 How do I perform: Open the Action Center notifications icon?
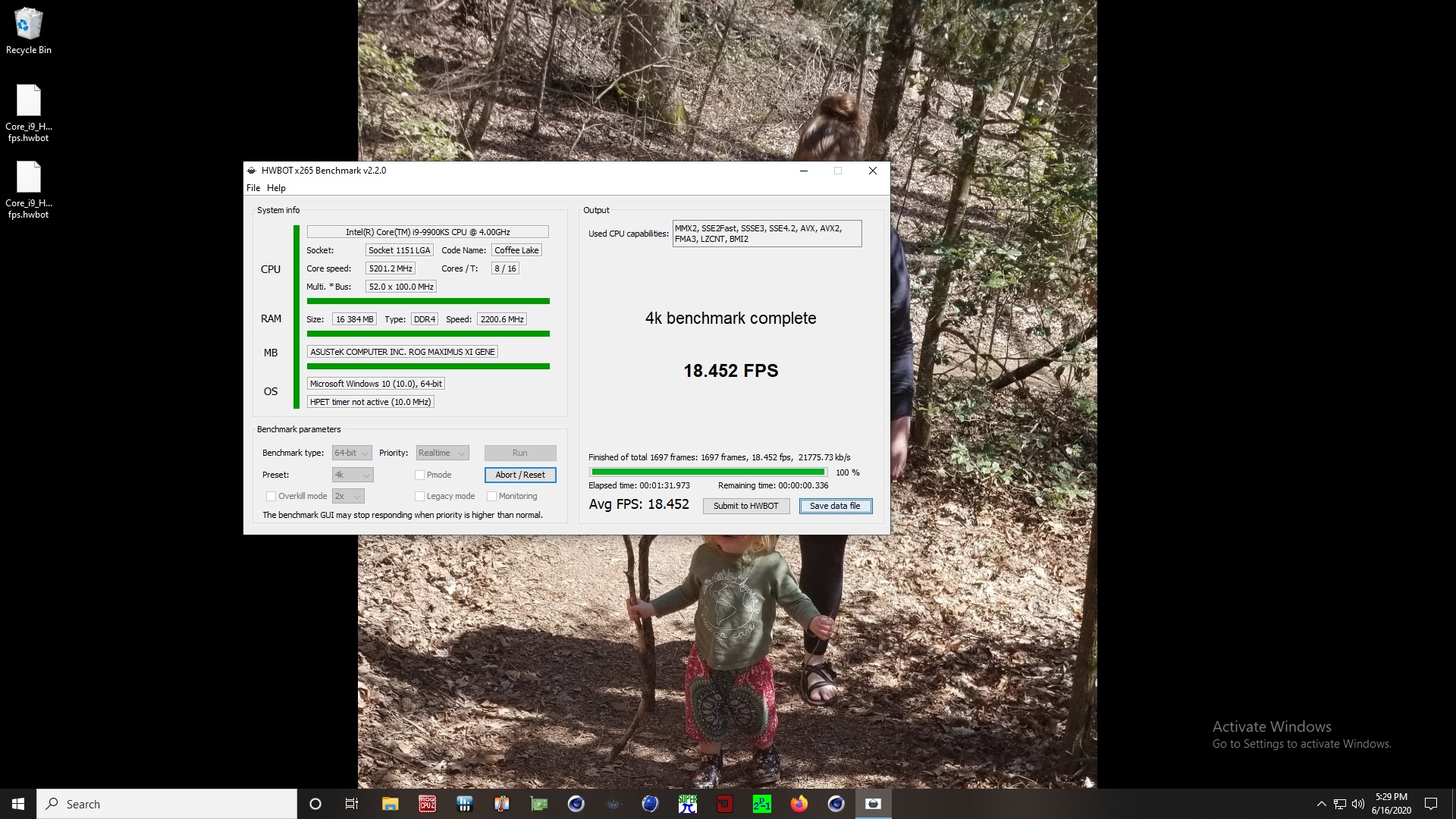(x=1431, y=804)
